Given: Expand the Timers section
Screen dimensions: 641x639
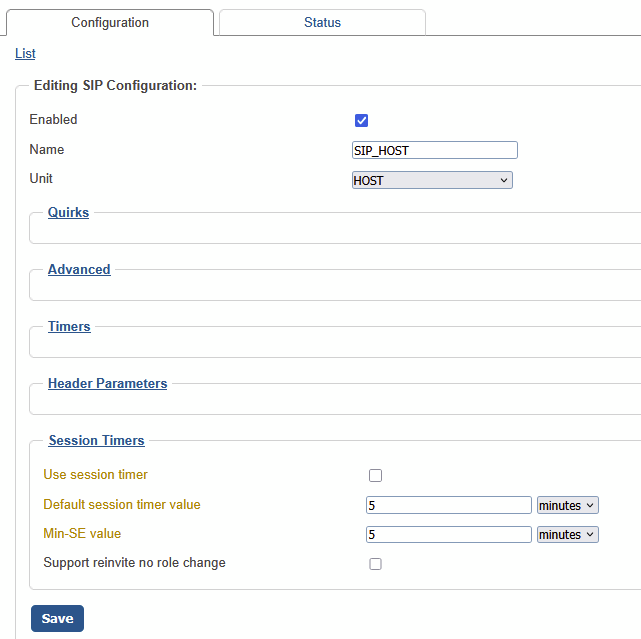Looking at the screenshot, I should (x=69, y=326).
